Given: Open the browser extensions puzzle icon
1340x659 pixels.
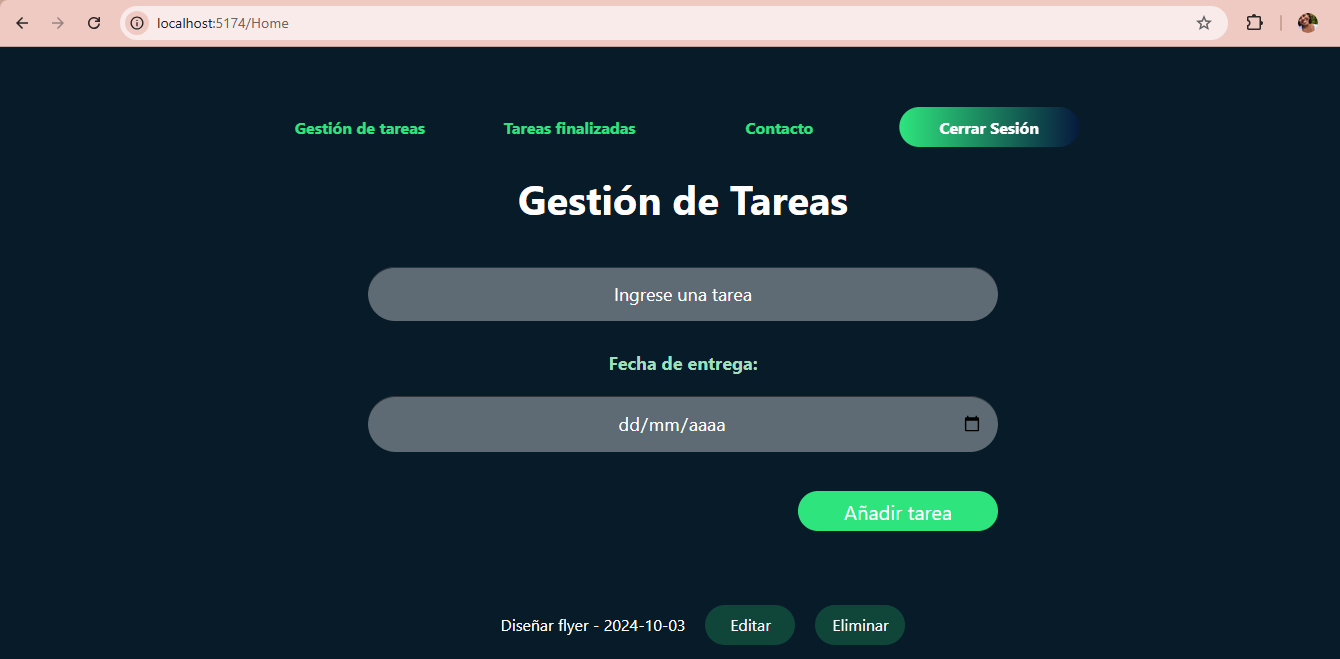Looking at the screenshot, I should [x=1254, y=22].
